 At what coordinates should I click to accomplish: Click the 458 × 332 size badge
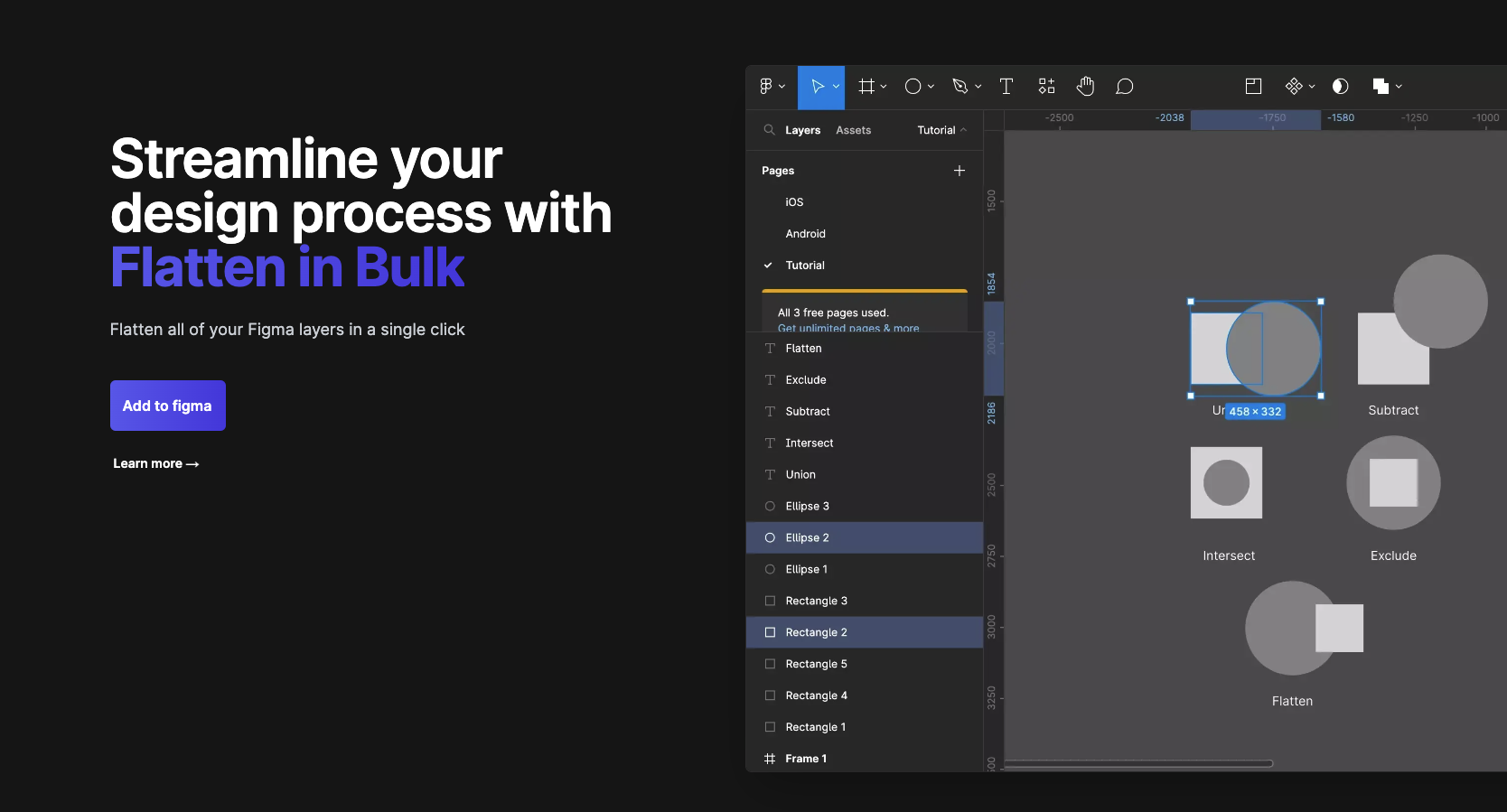(1255, 412)
